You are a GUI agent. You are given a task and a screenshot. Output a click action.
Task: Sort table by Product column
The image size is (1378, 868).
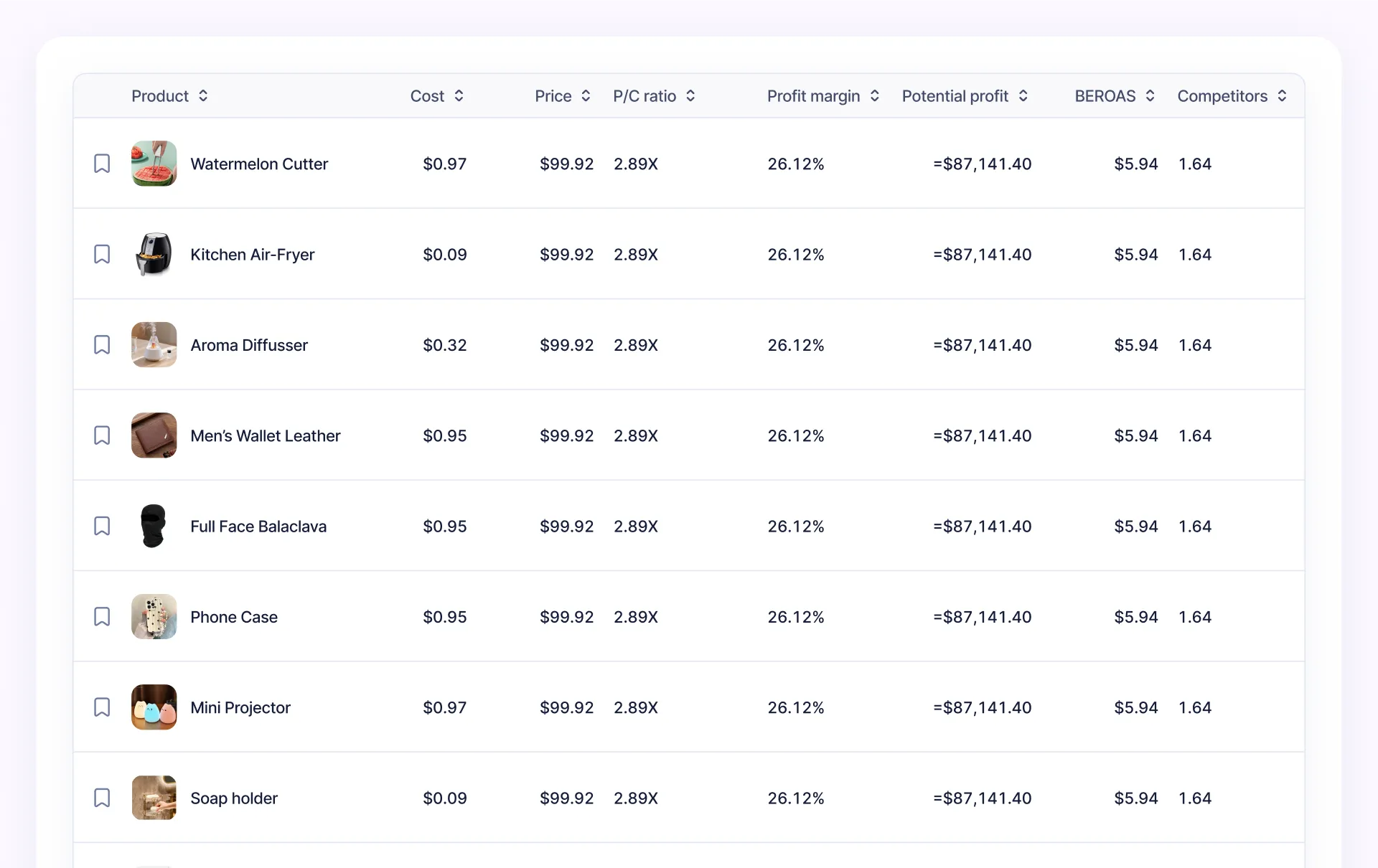coord(203,95)
